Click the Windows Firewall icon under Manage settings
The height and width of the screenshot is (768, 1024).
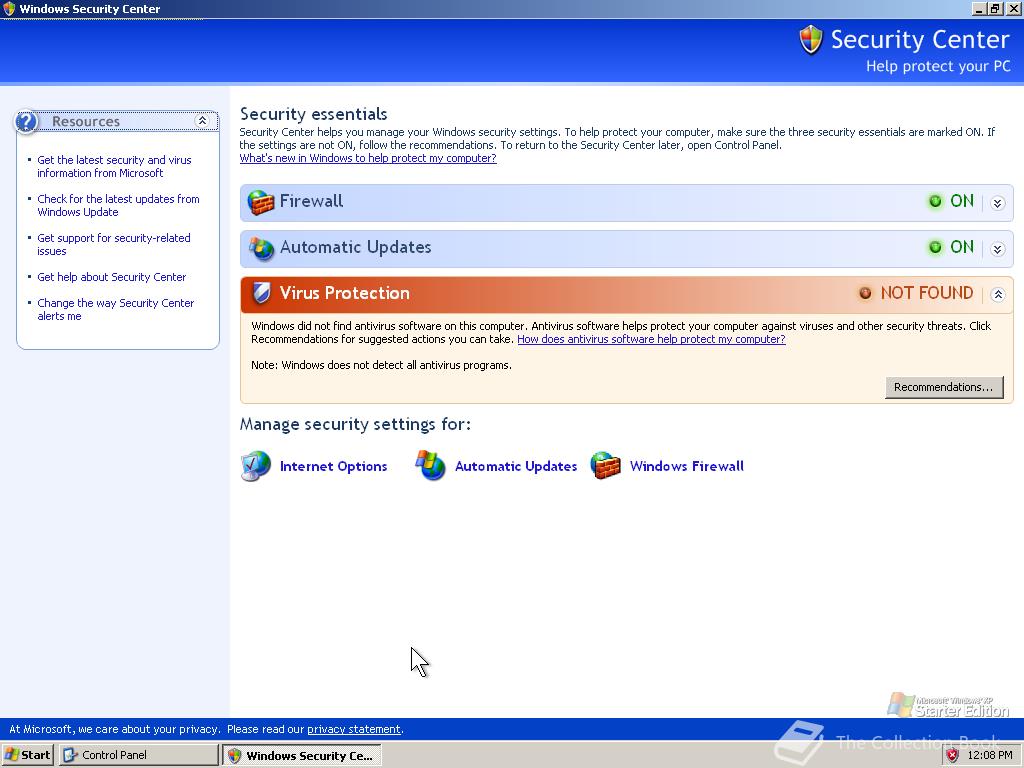click(x=605, y=466)
